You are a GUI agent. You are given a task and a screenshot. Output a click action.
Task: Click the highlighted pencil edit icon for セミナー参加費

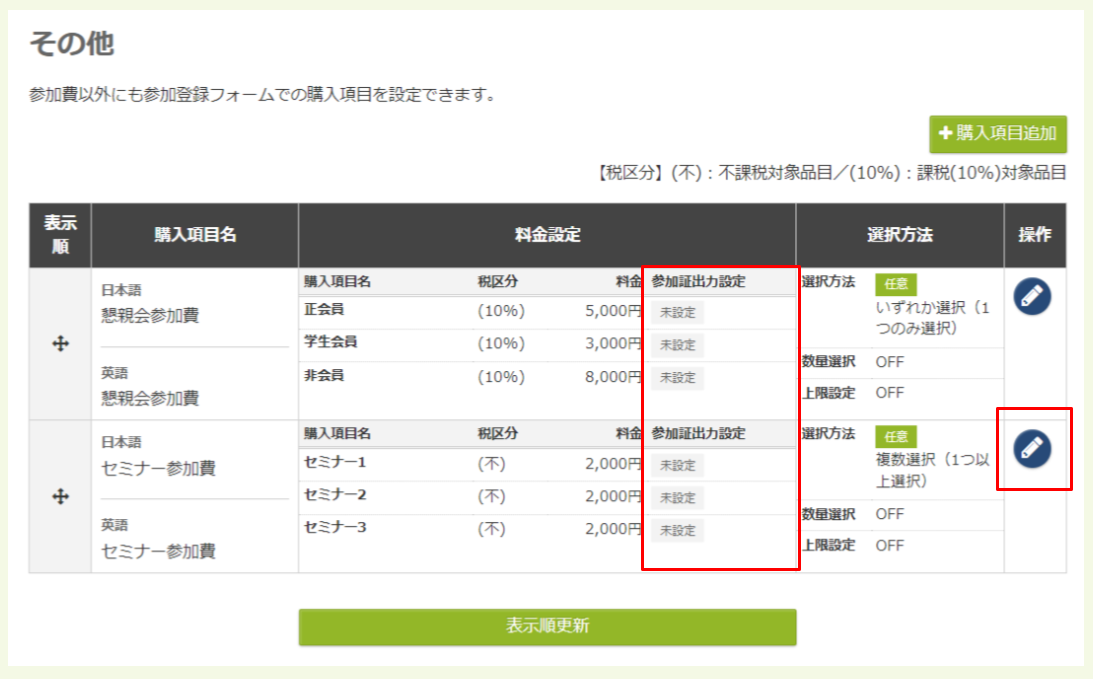coord(1030,447)
